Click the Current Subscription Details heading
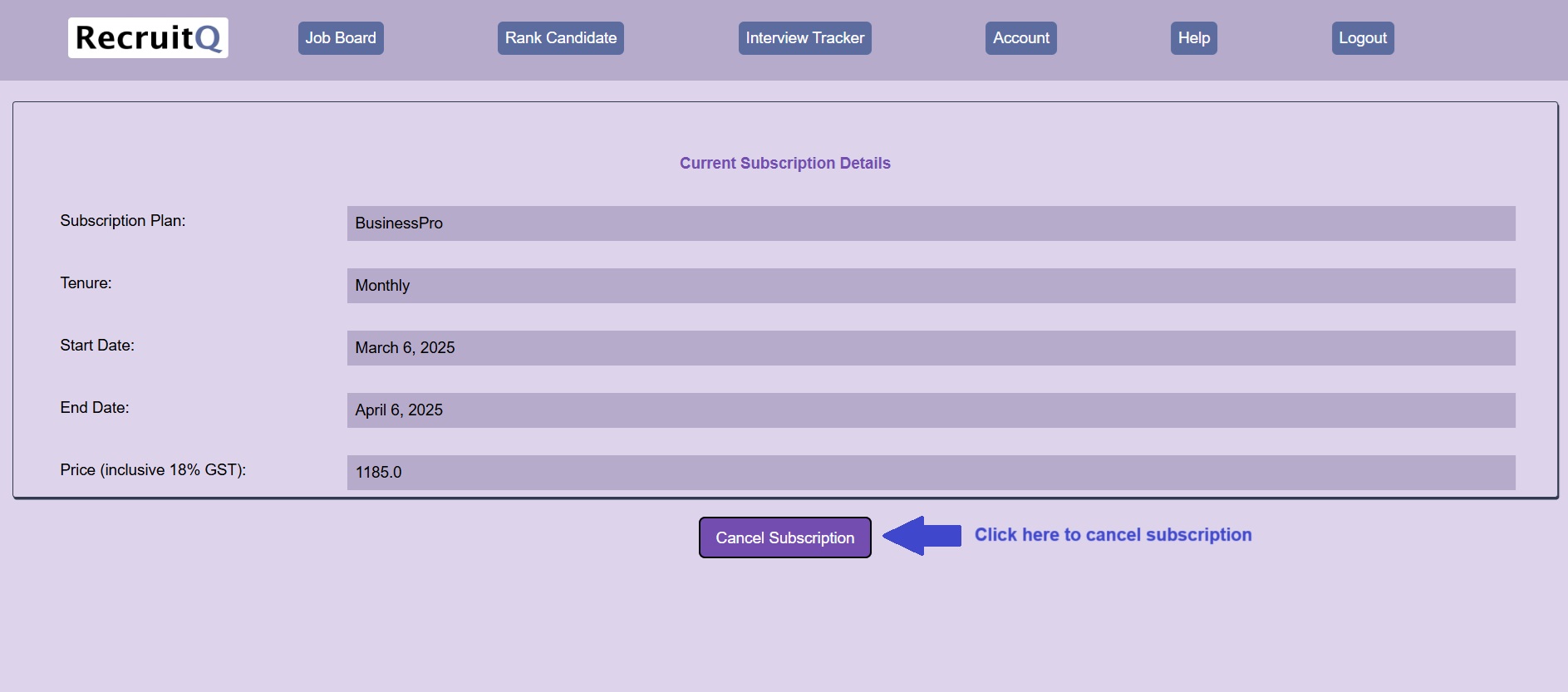1568x692 pixels. point(784,164)
